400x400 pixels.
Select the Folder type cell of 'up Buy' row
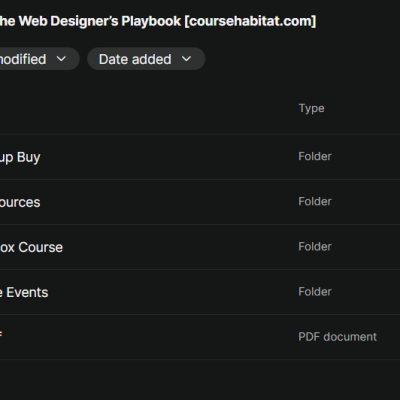(x=315, y=156)
